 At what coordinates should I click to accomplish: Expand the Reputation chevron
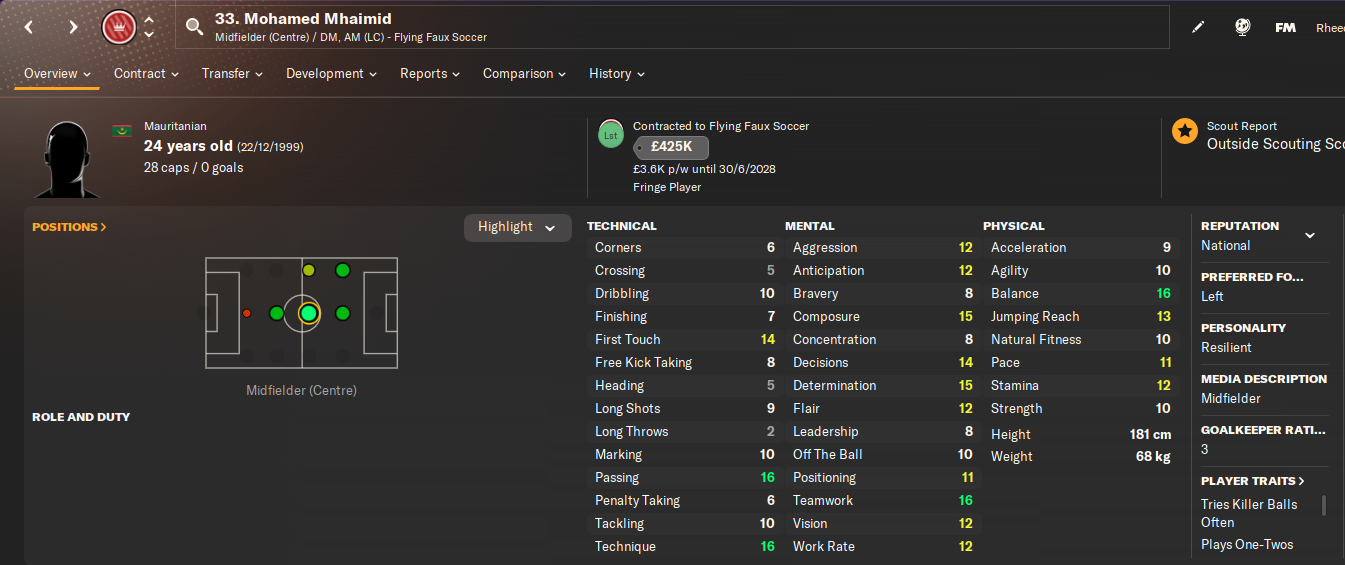[1310, 236]
